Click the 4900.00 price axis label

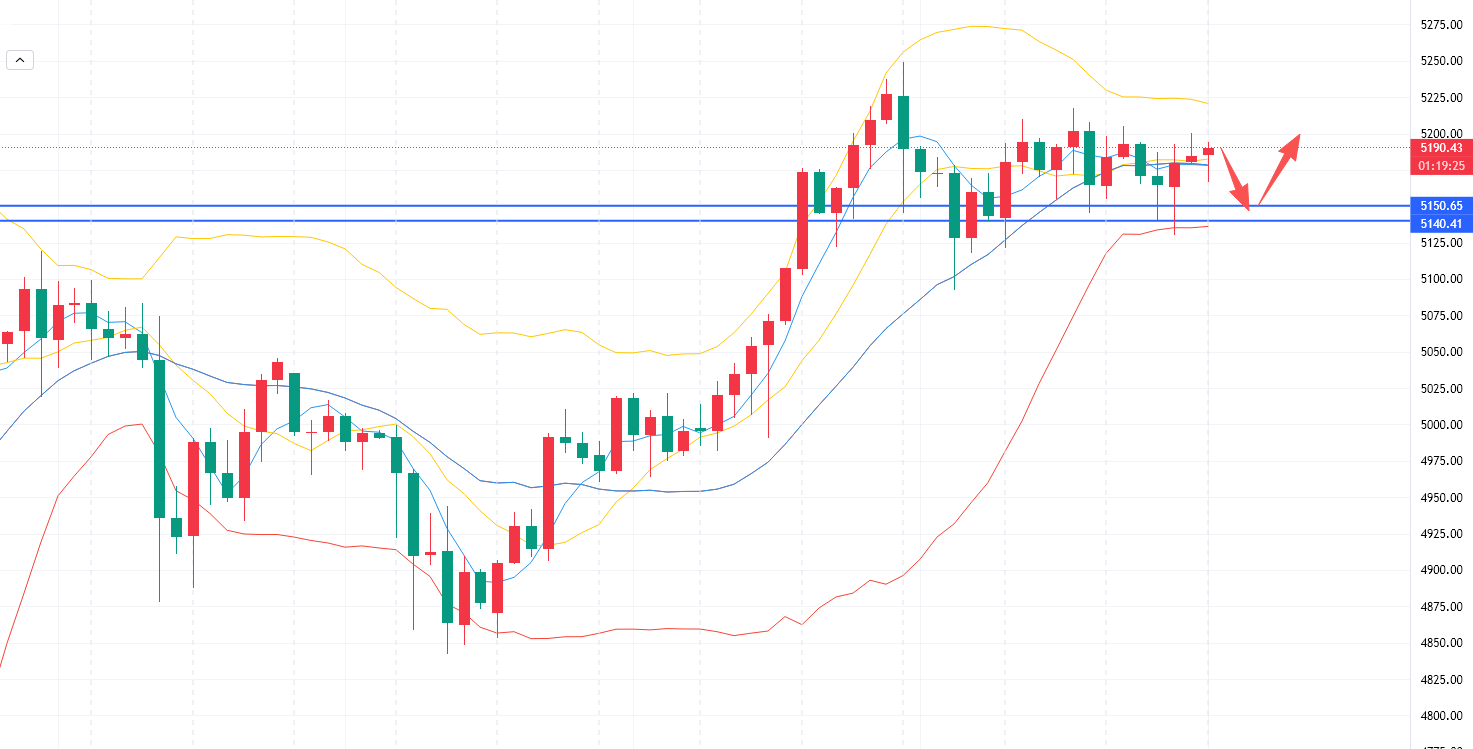pos(1441,570)
